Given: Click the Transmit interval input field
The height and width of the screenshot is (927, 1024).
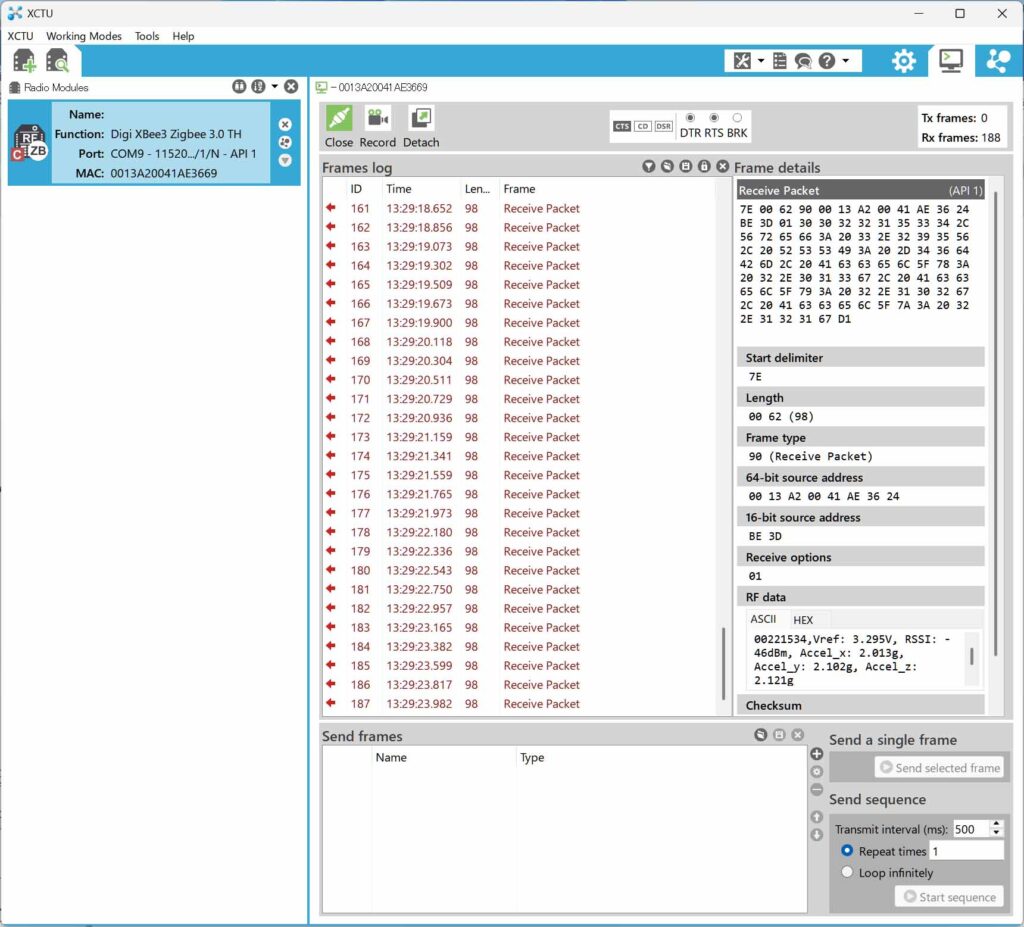Looking at the screenshot, I should (971, 829).
